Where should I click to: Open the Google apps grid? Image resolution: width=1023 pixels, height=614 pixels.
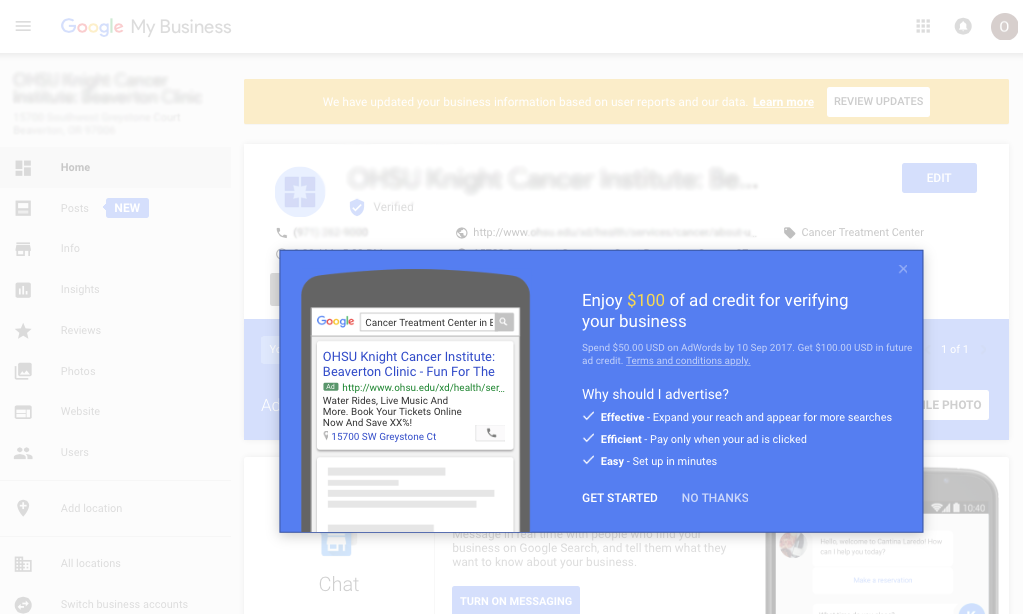click(x=923, y=26)
